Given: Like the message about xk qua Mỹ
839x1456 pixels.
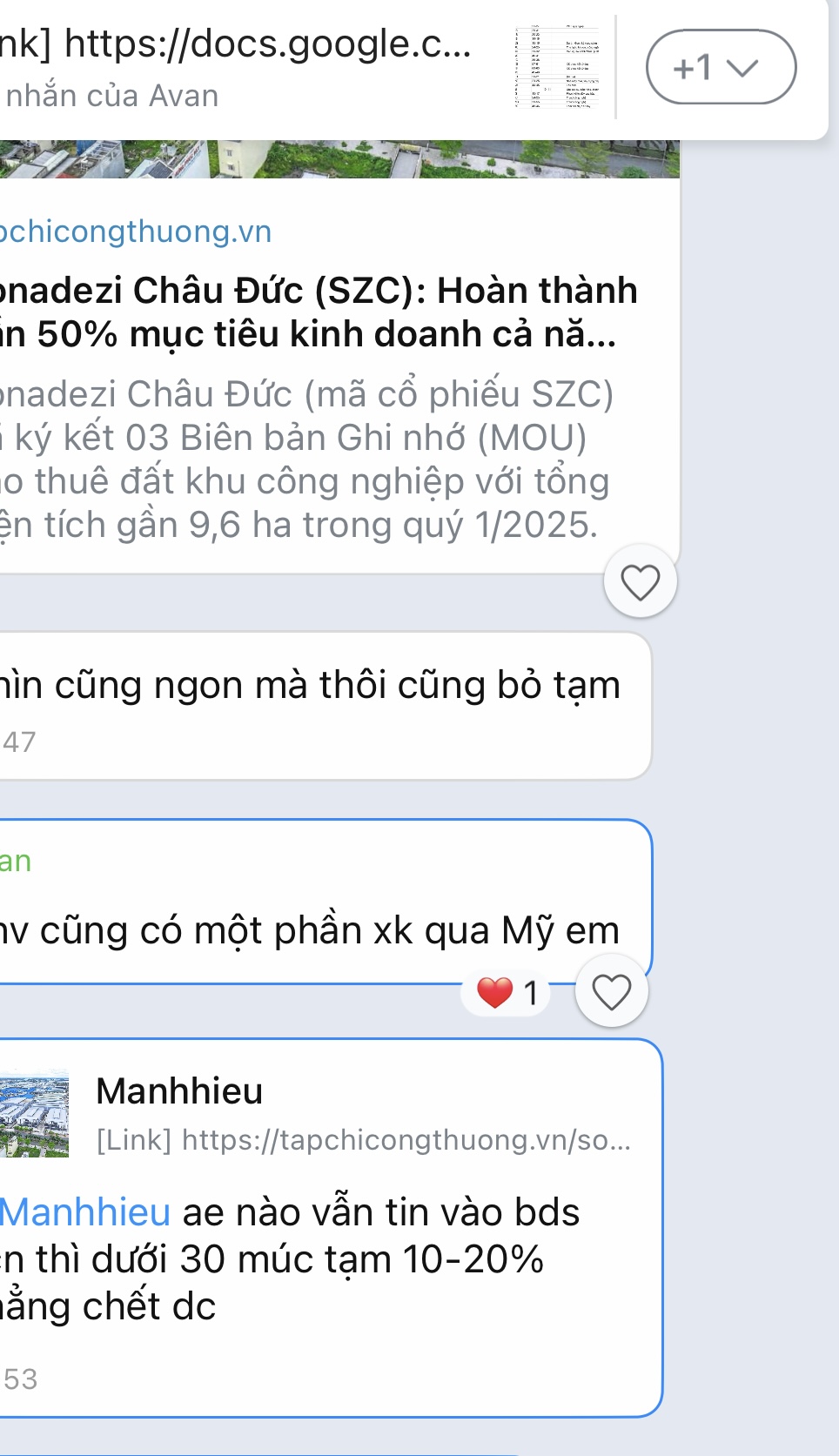Looking at the screenshot, I should tap(611, 991).
